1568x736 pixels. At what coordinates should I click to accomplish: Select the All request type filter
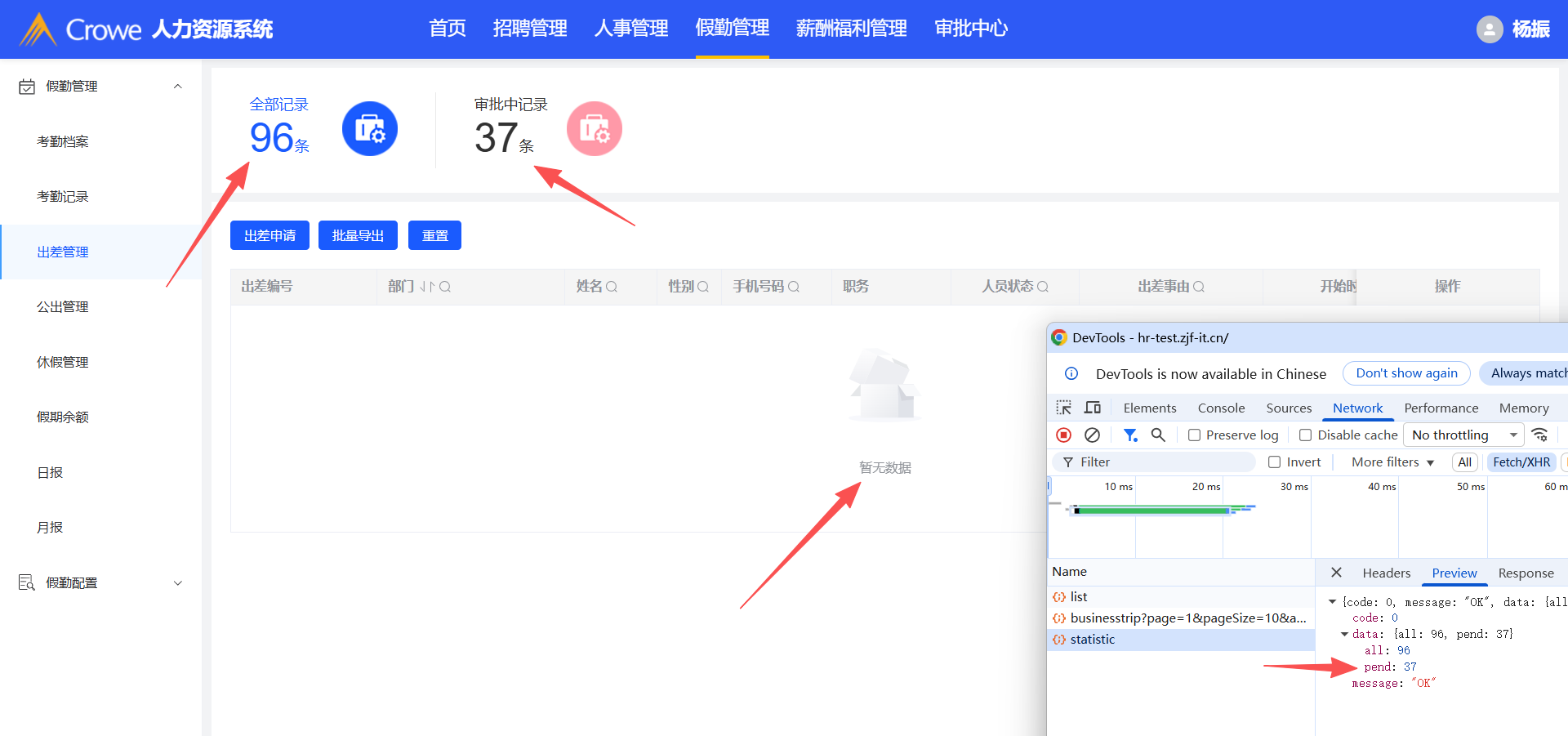(x=1465, y=462)
